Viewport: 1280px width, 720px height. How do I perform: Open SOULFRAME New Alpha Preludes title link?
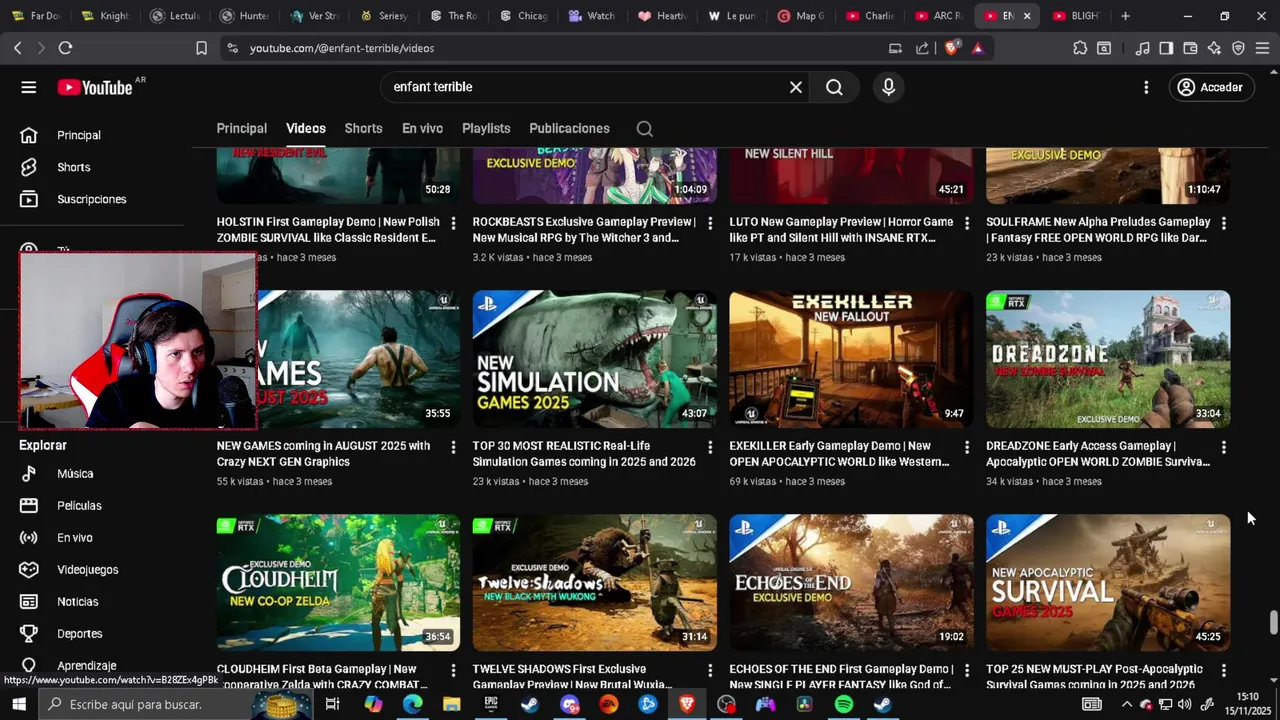tap(1098, 230)
